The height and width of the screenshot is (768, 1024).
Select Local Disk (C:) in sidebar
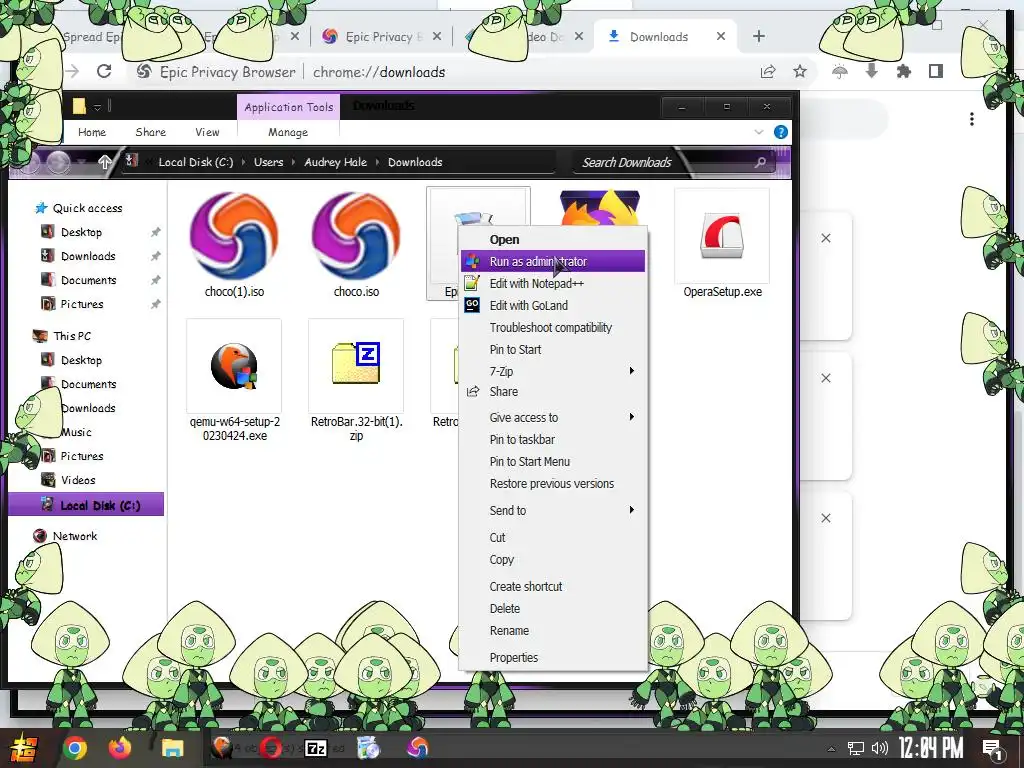coord(86,505)
